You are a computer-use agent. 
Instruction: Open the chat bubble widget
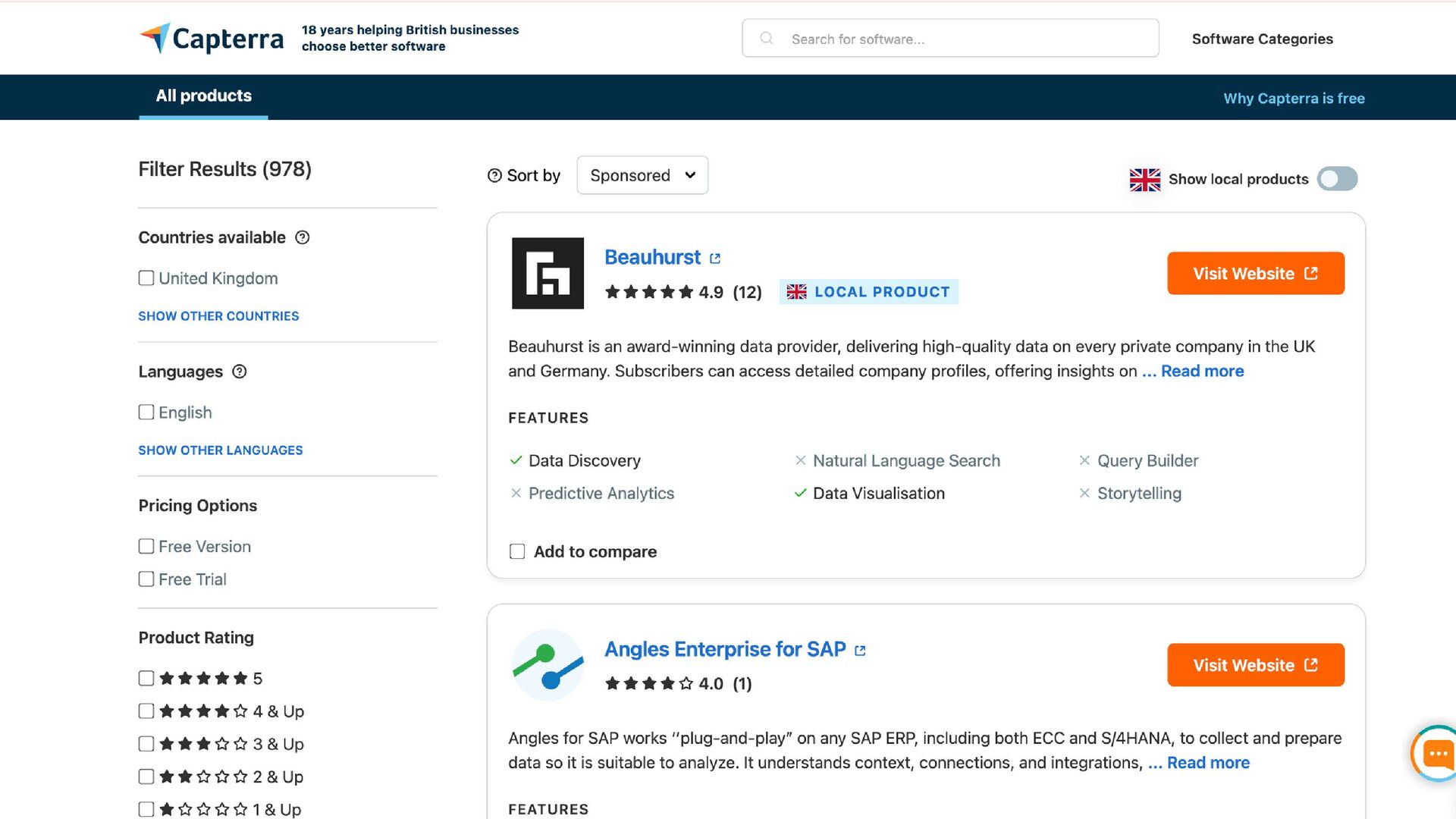[1436, 754]
